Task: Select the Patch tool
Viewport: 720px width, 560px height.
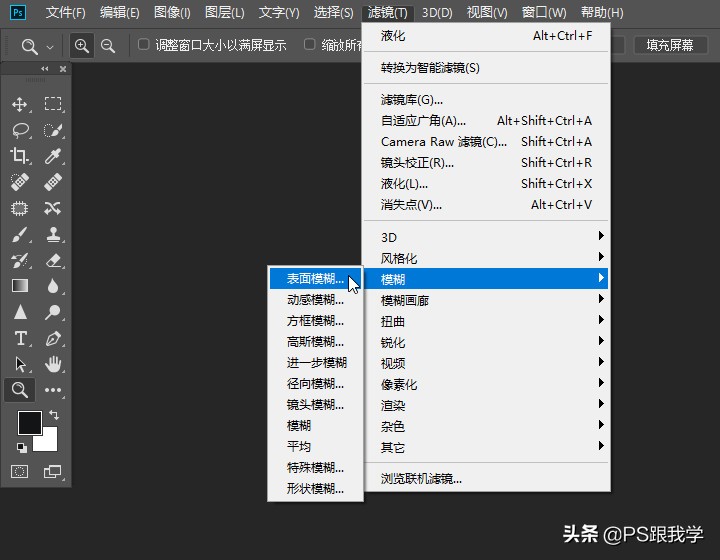Action: click(x=20, y=208)
